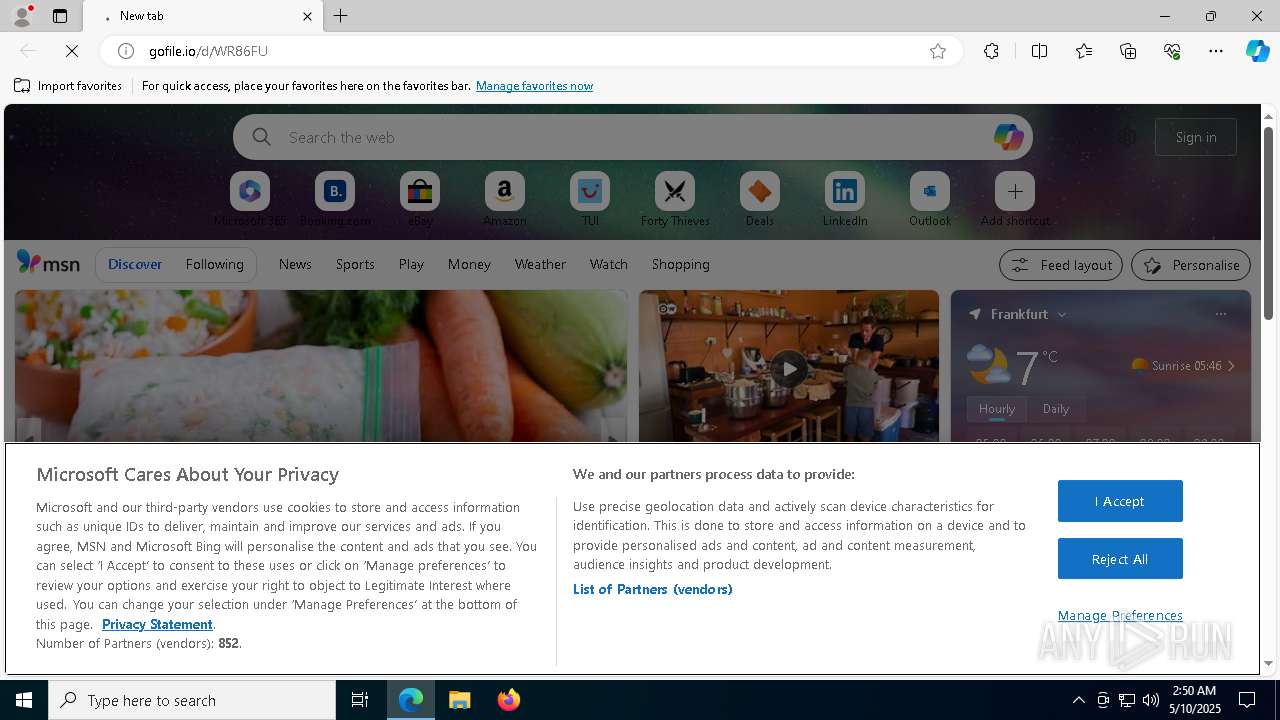Screen dimensions: 1280x720
Task: Play the kitchen video
Action: 789,368
